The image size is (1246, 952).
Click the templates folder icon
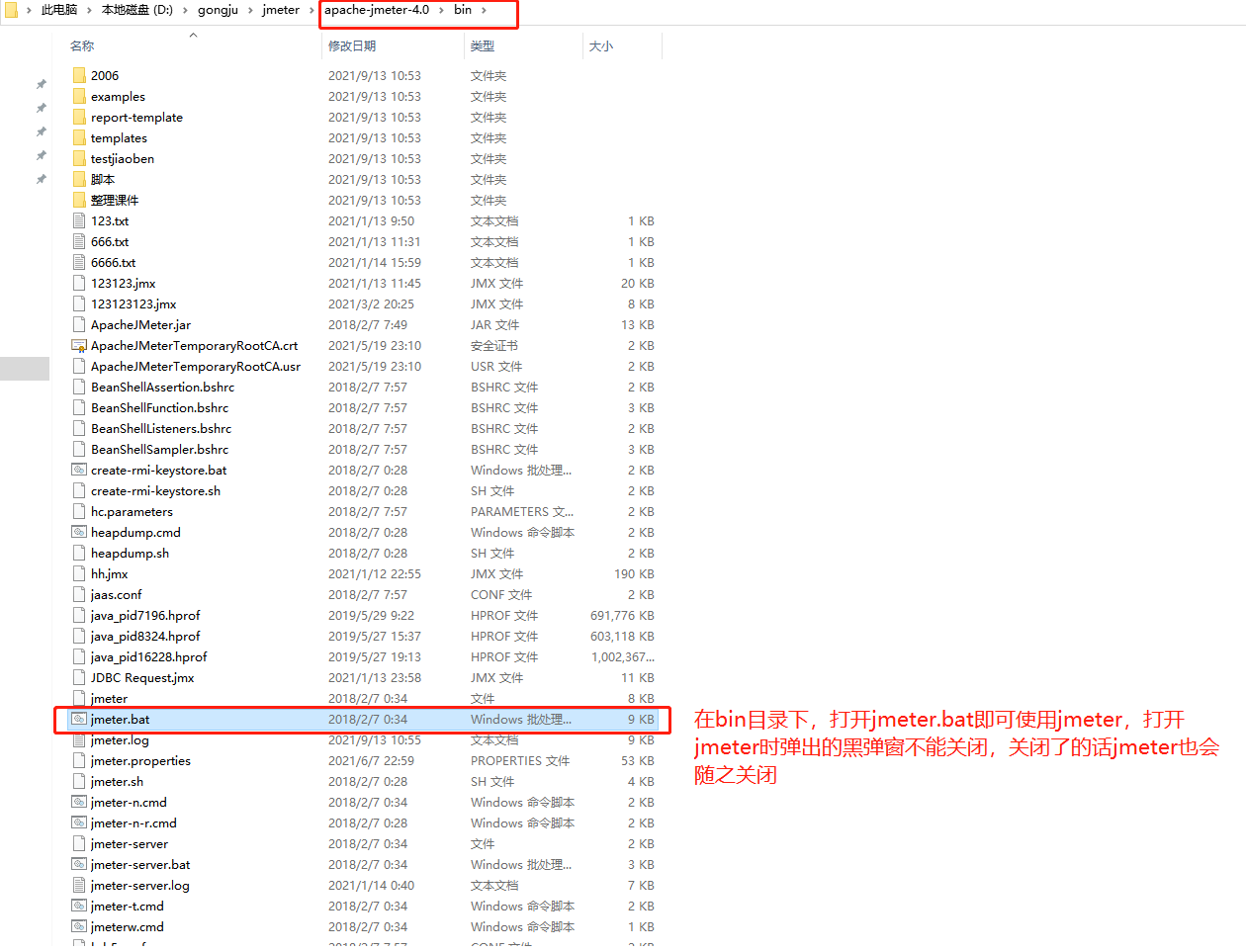click(x=79, y=137)
